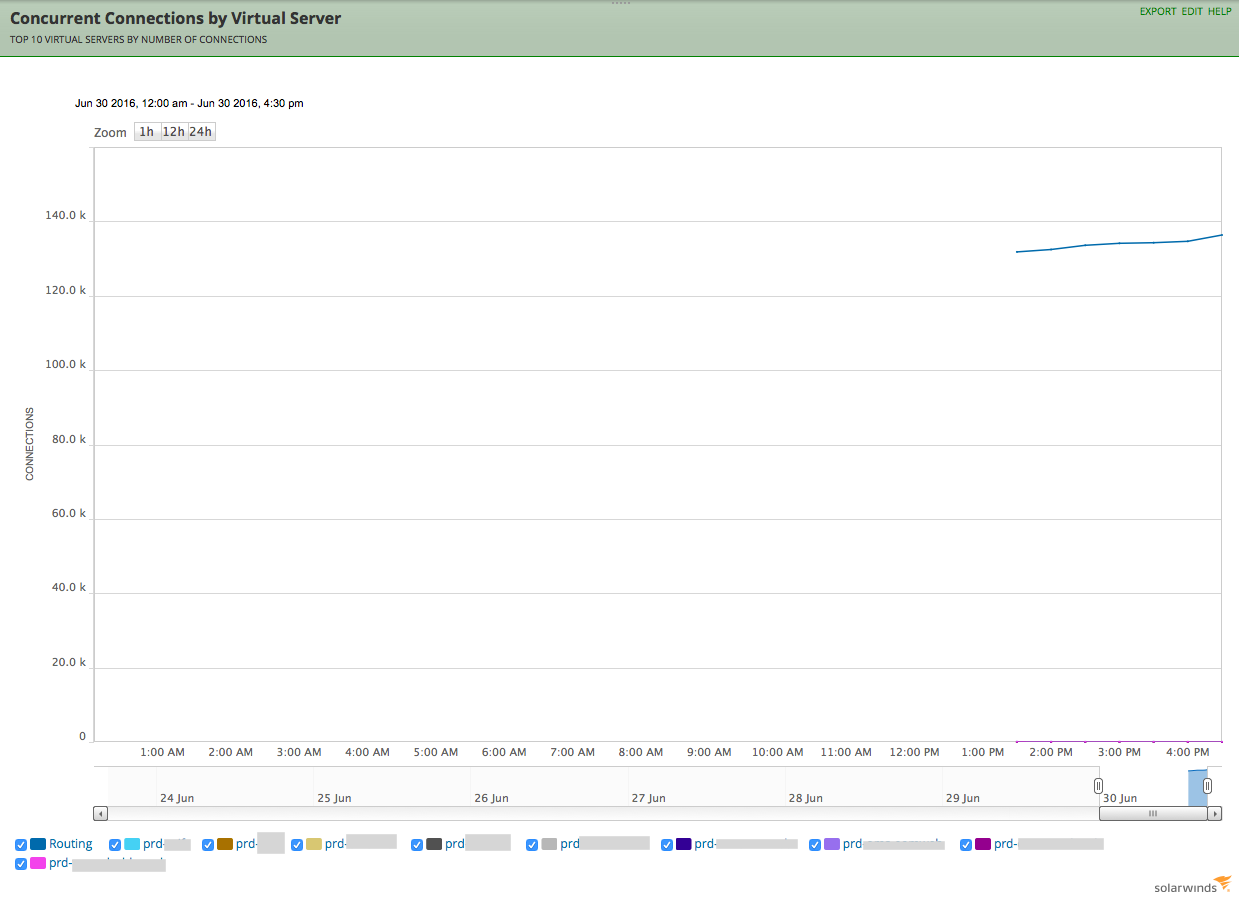1239x900 pixels.
Task: Click the Routing legend color swatch
Action: [x=38, y=844]
